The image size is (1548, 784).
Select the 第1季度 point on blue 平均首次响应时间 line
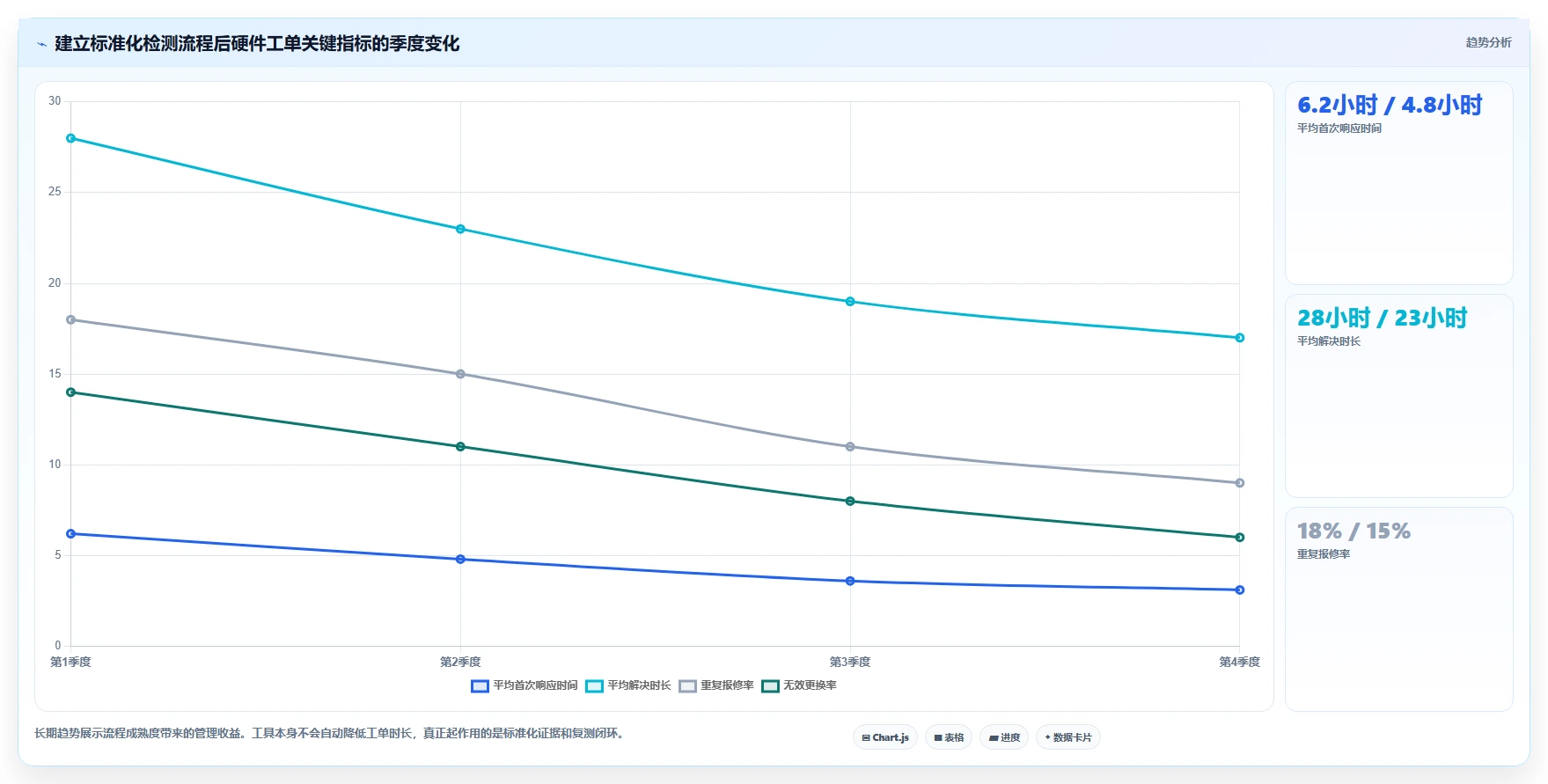click(x=71, y=534)
